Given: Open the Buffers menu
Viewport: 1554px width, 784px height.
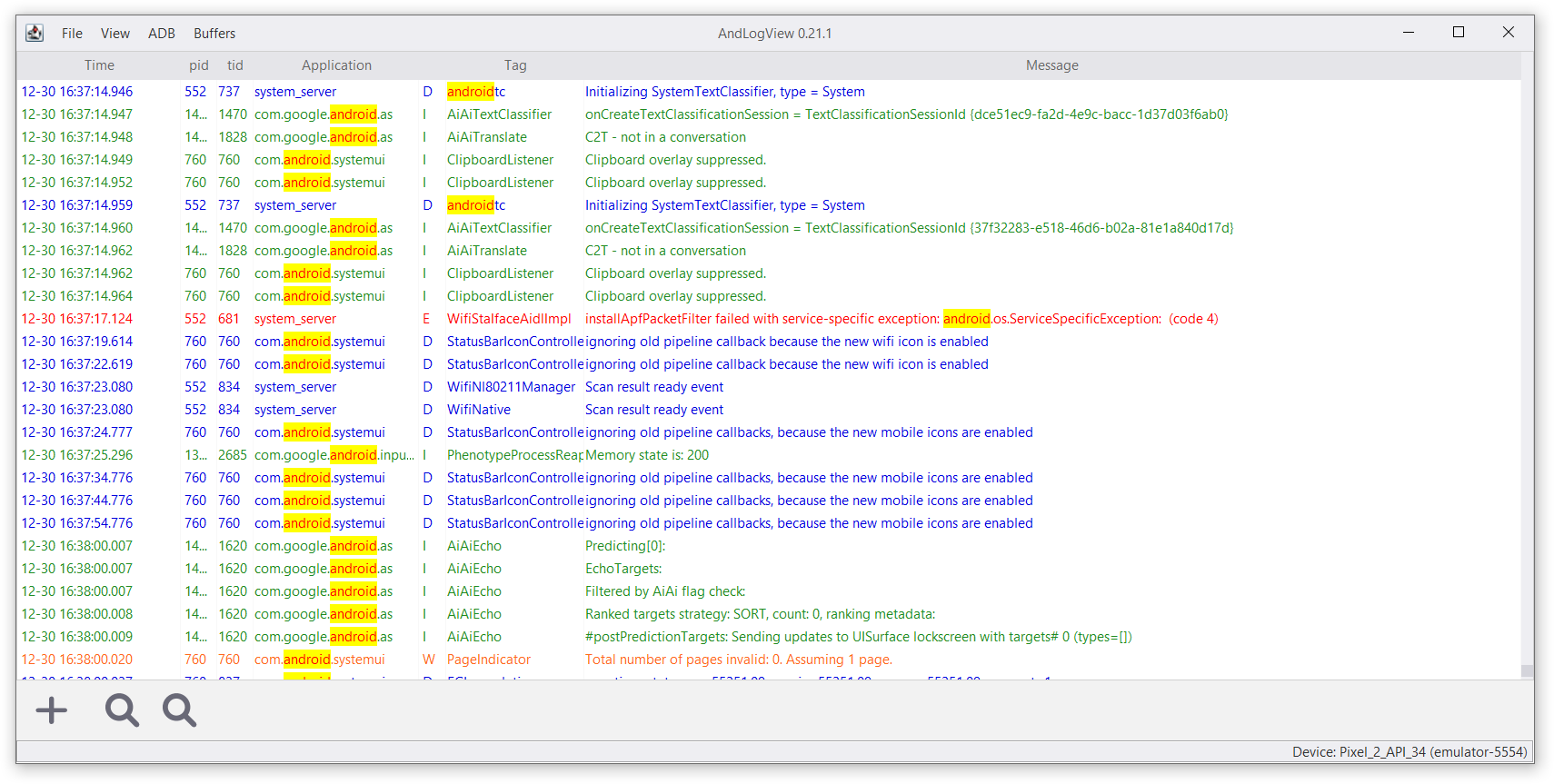Looking at the screenshot, I should (x=214, y=34).
